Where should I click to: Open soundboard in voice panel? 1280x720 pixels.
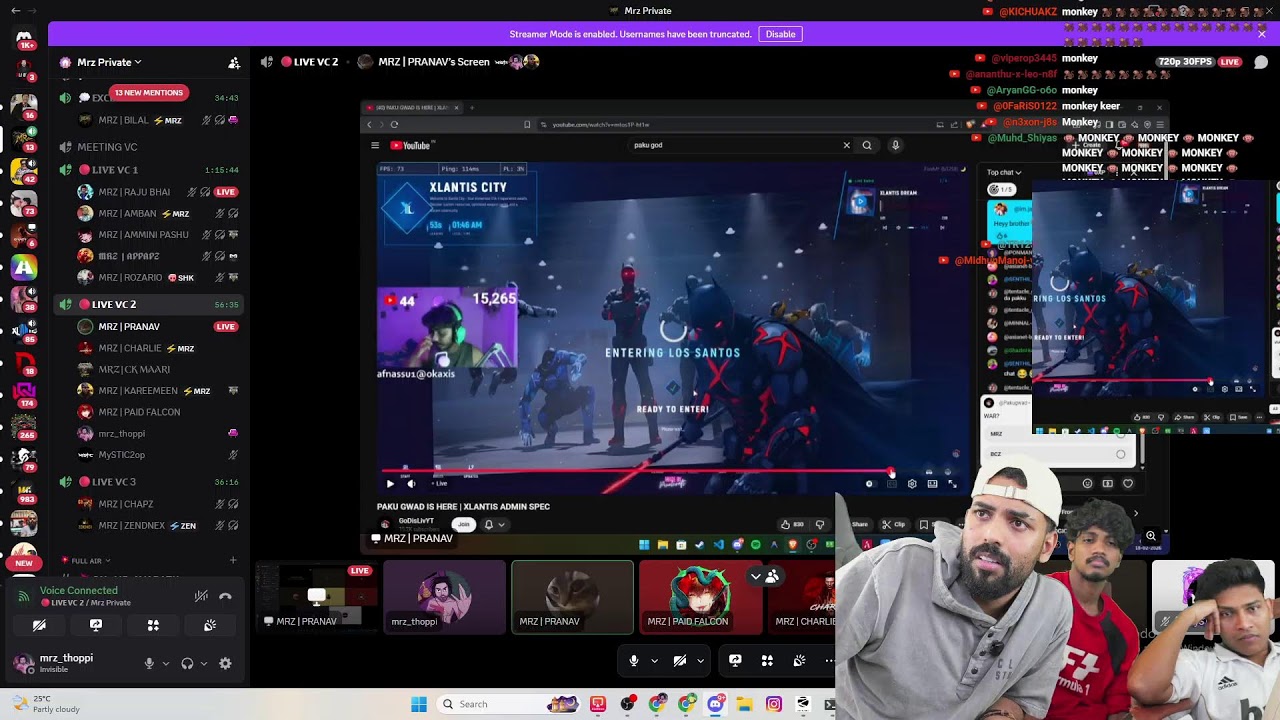tap(210, 625)
